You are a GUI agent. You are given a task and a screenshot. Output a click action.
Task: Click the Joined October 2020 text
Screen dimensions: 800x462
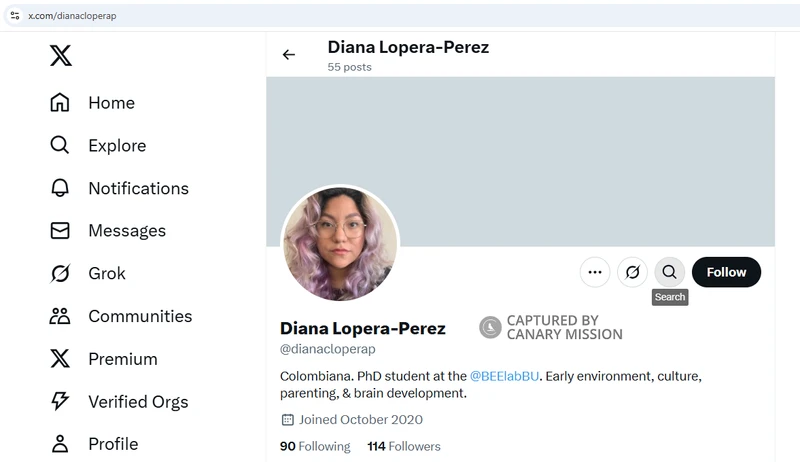click(361, 419)
